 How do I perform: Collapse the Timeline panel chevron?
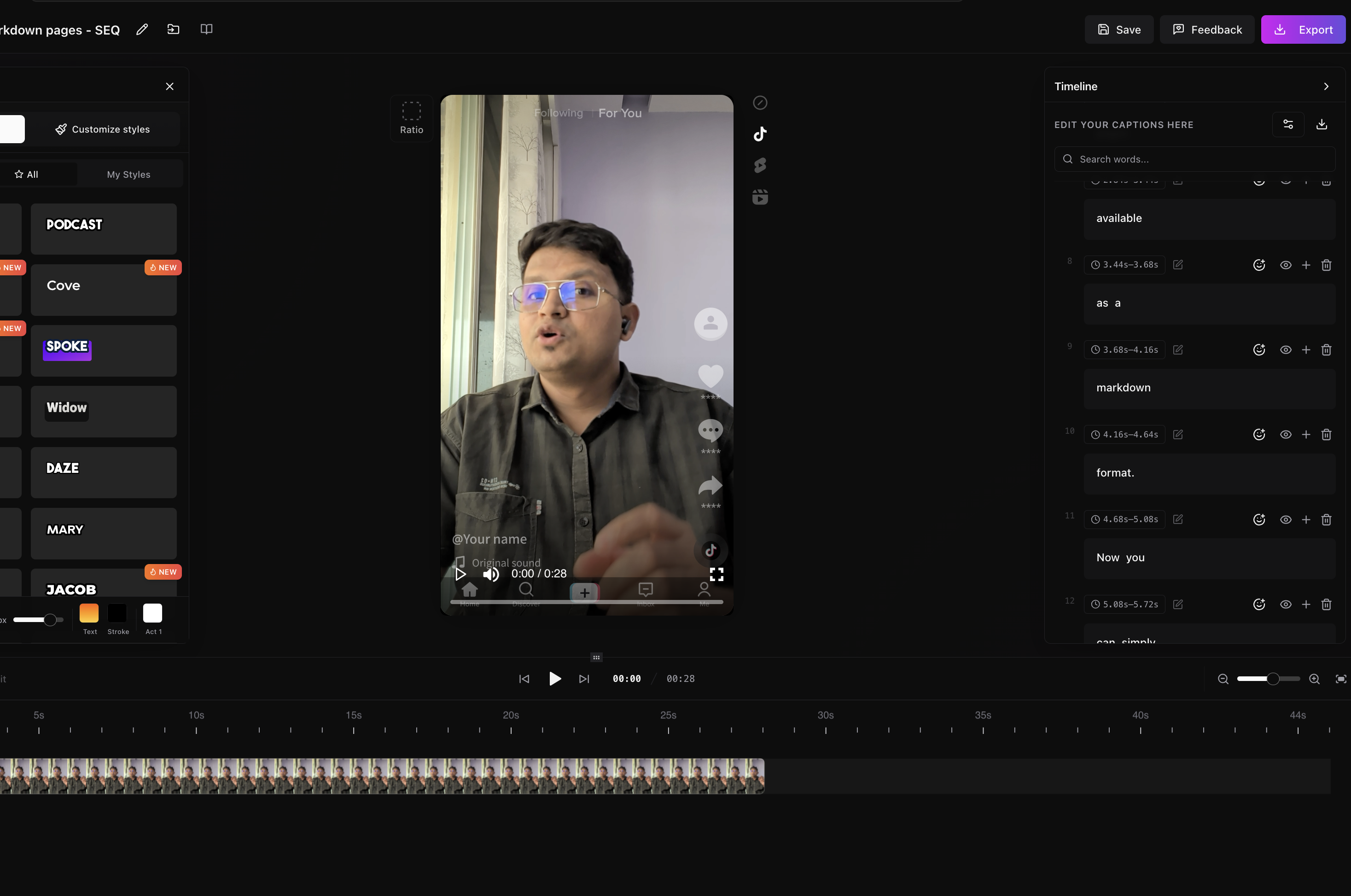[1326, 86]
